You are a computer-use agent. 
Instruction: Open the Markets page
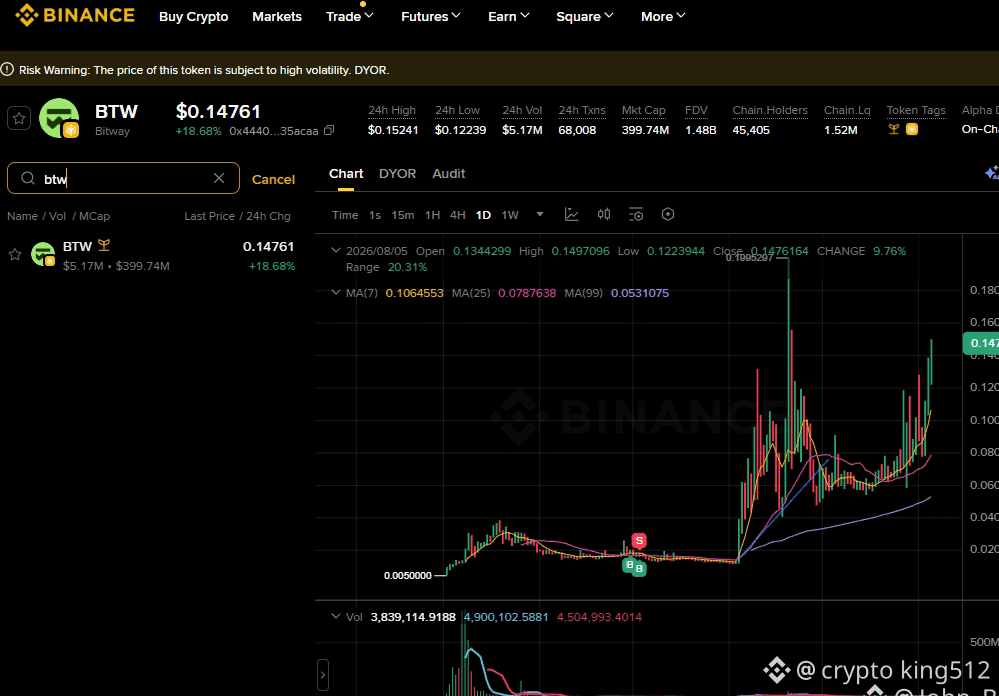(x=277, y=17)
